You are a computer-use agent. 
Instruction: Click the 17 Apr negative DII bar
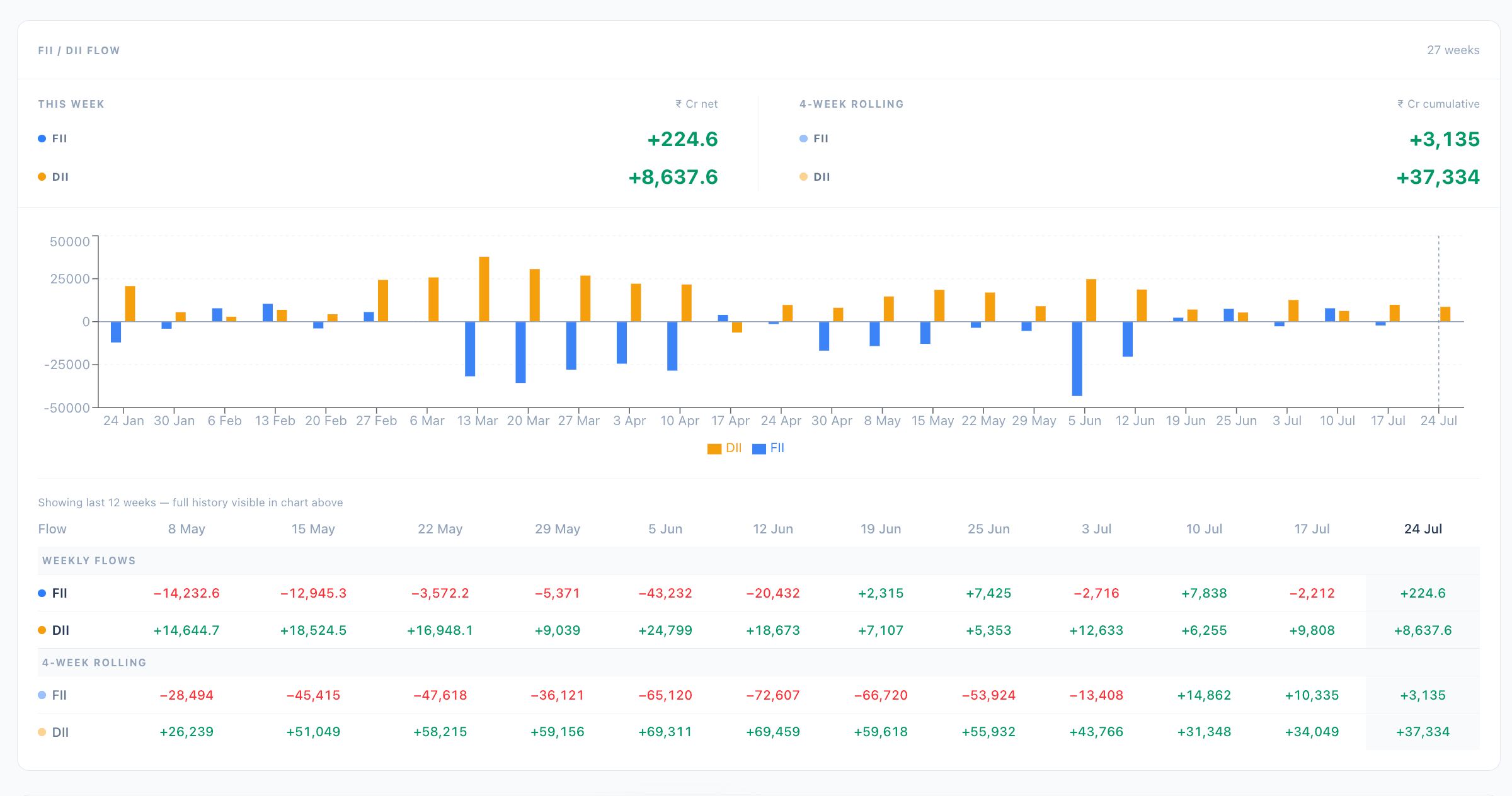(x=737, y=327)
